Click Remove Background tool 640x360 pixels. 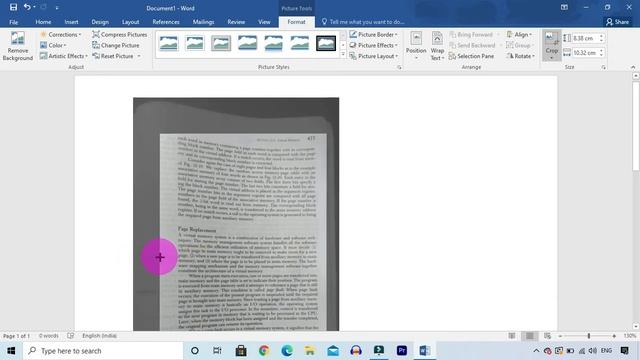[x=18, y=47]
